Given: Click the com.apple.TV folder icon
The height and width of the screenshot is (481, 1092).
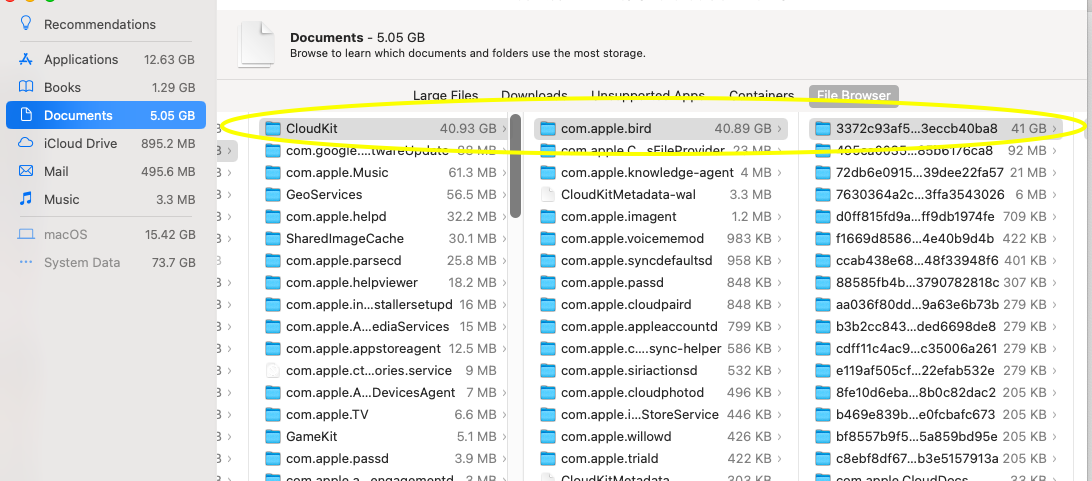Looking at the screenshot, I should (x=273, y=415).
